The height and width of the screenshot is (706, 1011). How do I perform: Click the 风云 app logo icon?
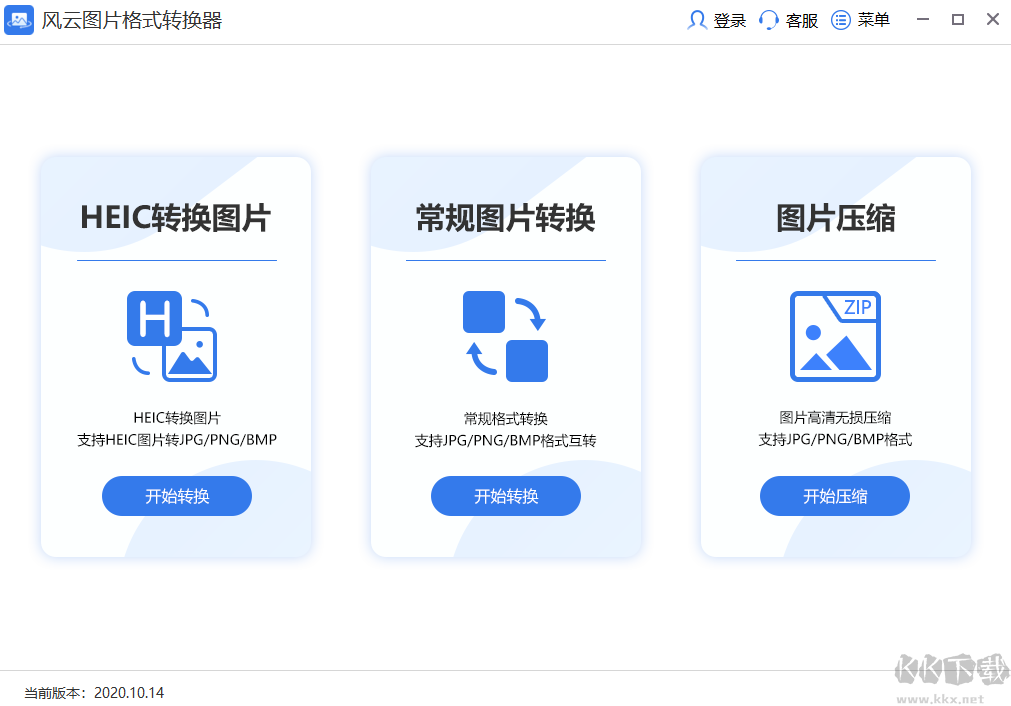pos(19,19)
